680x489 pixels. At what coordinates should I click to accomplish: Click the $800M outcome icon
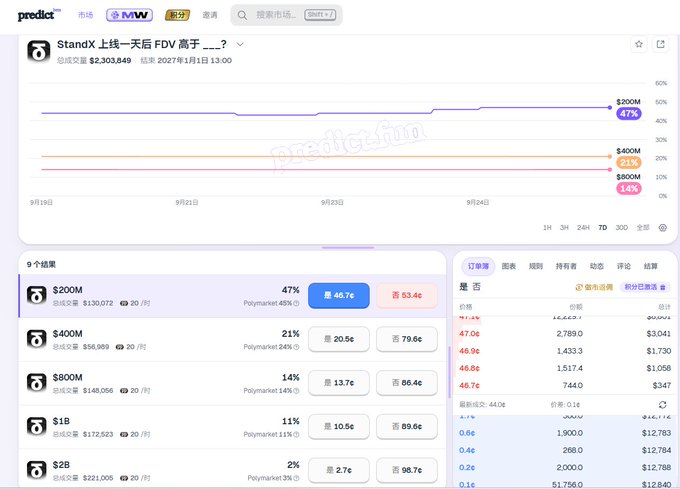(x=36, y=383)
